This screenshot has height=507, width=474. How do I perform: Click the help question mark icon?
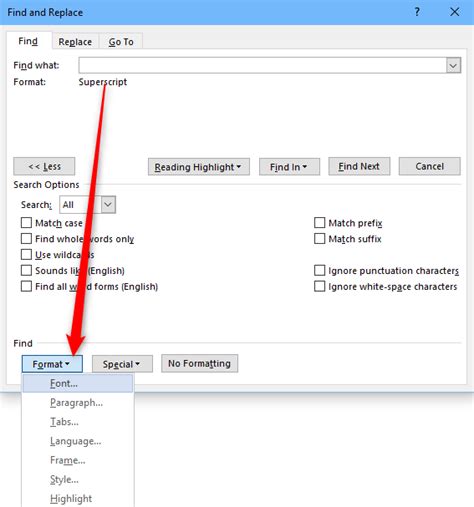417,12
